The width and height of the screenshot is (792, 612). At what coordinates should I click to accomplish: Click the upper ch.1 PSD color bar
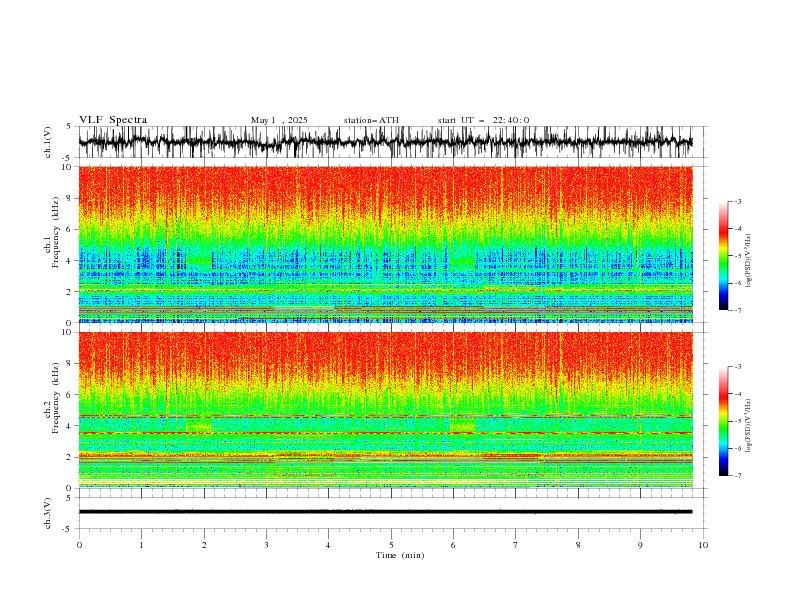tap(724, 255)
